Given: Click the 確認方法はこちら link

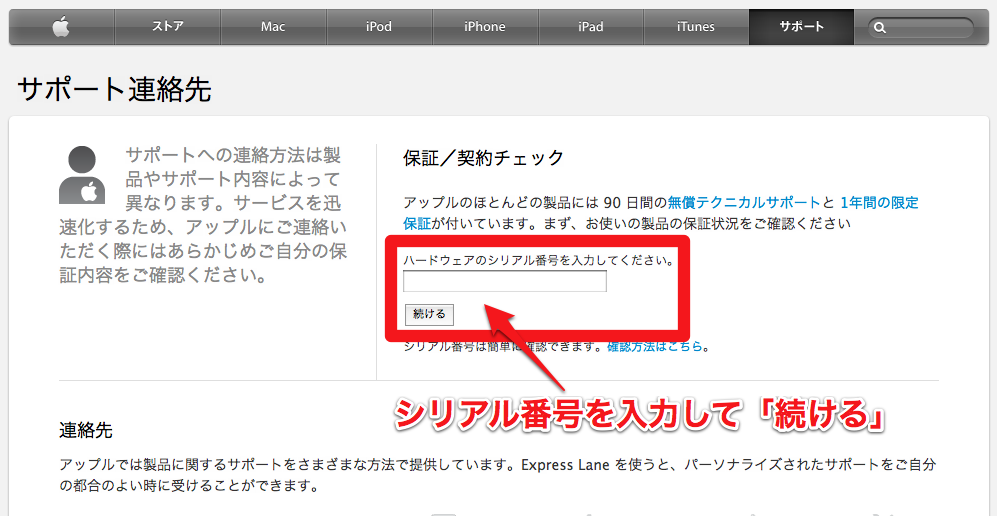Looking at the screenshot, I should coord(655,347).
